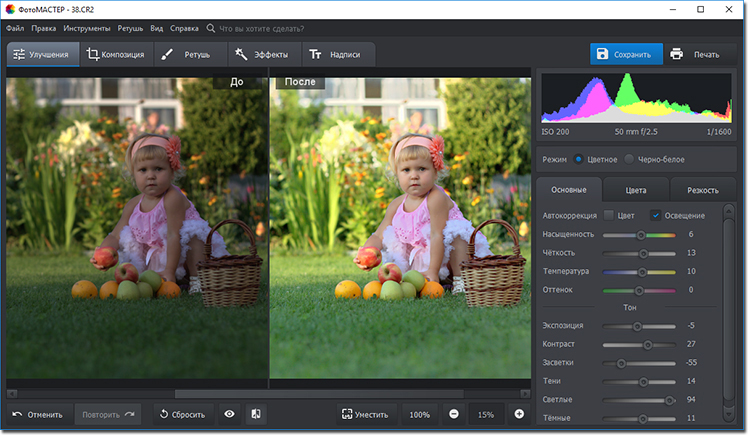
Task: Select the Черно-белое mode radio button
Action: pyautogui.click(x=629, y=159)
